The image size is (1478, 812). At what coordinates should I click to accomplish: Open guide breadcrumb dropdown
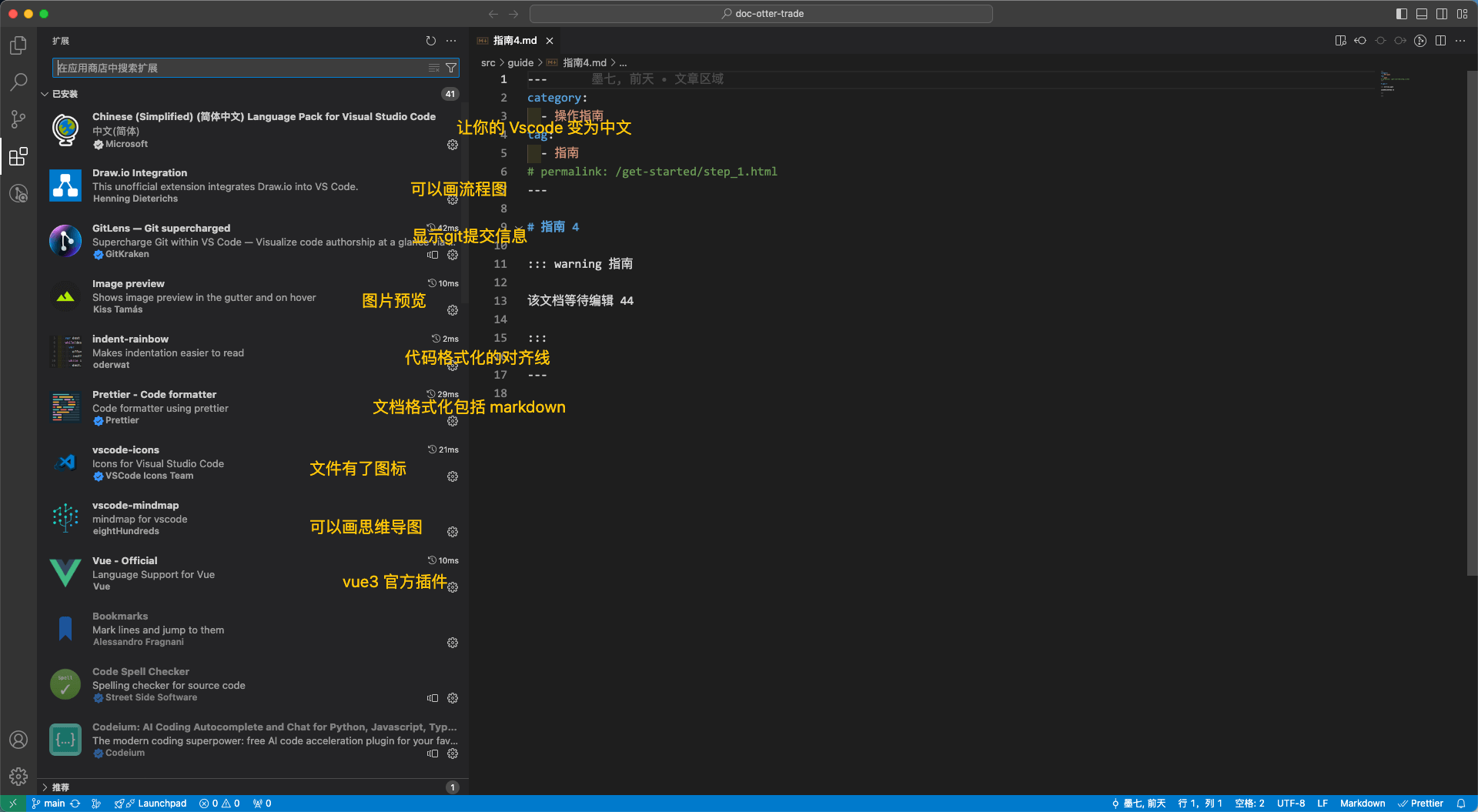[x=520, y=62]
